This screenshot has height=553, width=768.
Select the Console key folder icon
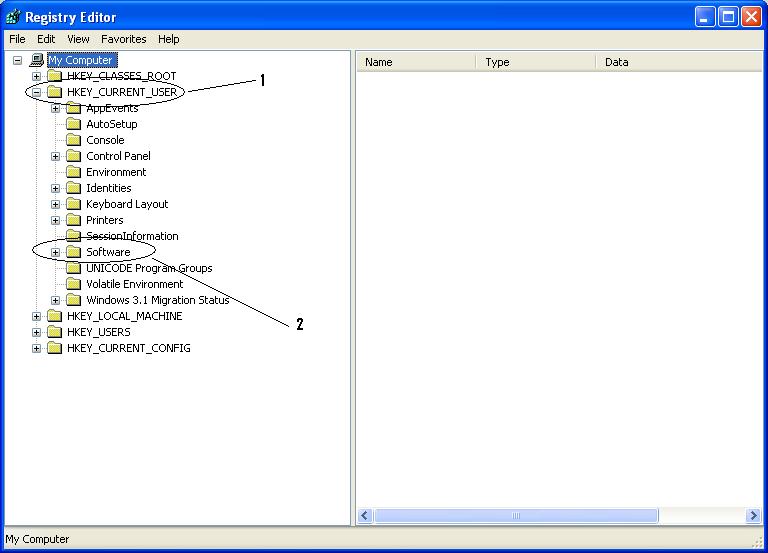[x=73, y=140]
